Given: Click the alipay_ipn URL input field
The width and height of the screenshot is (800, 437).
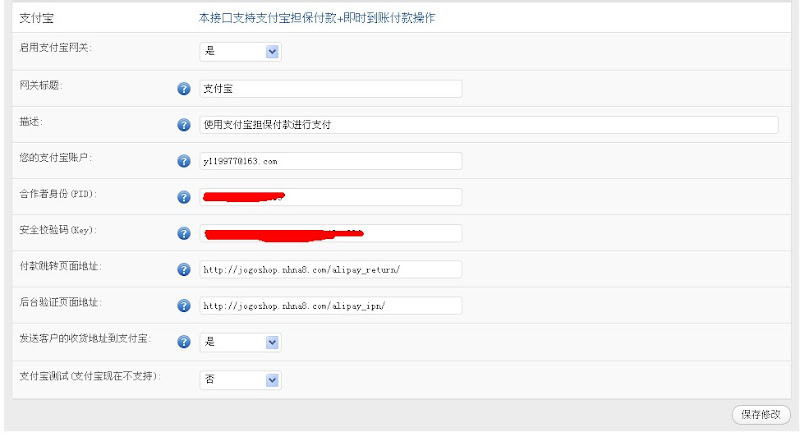Looking at the screenshot, I should 331,306.
